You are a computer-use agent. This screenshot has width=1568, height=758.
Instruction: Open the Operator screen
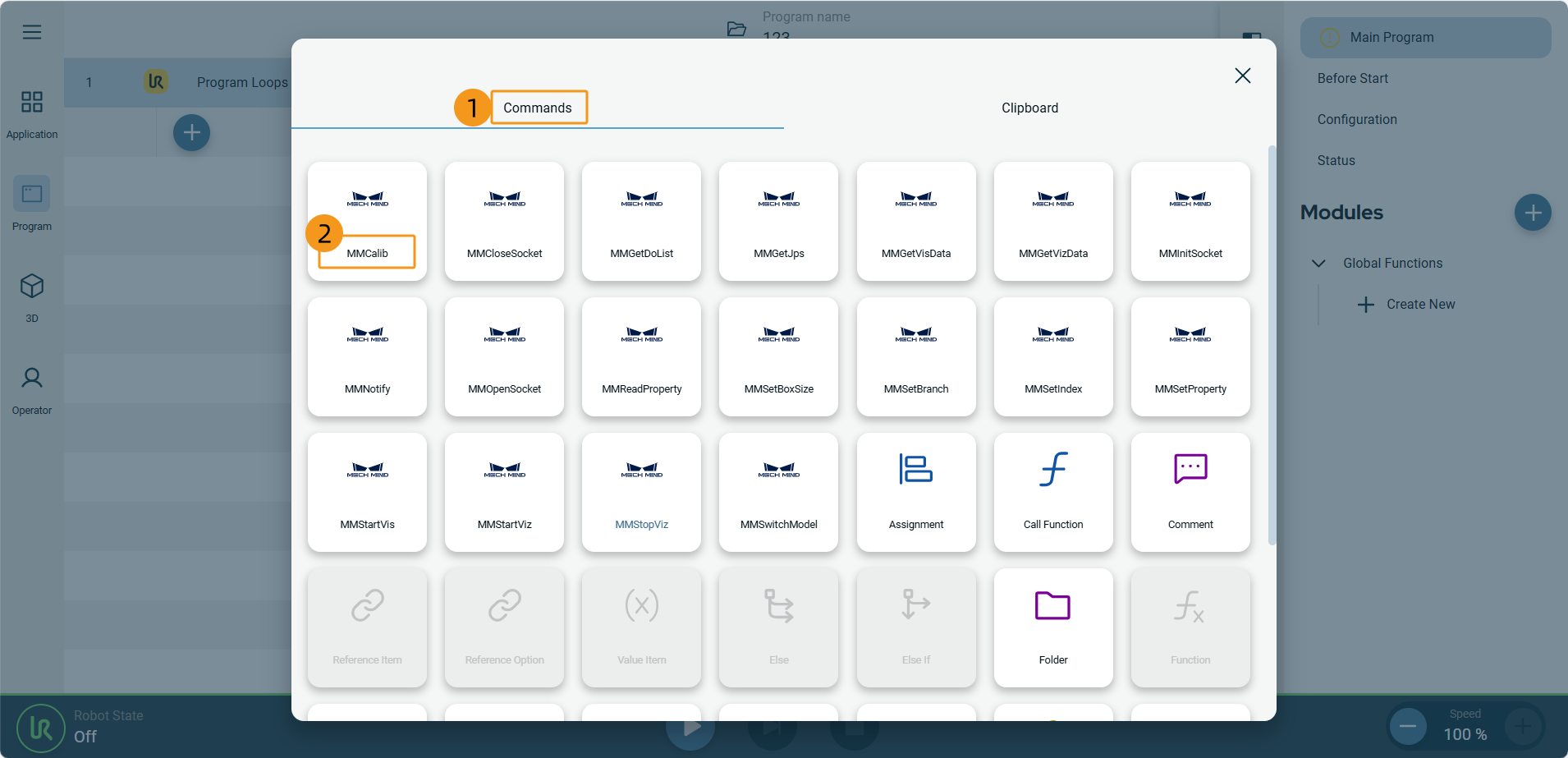[x=32, y=390]
